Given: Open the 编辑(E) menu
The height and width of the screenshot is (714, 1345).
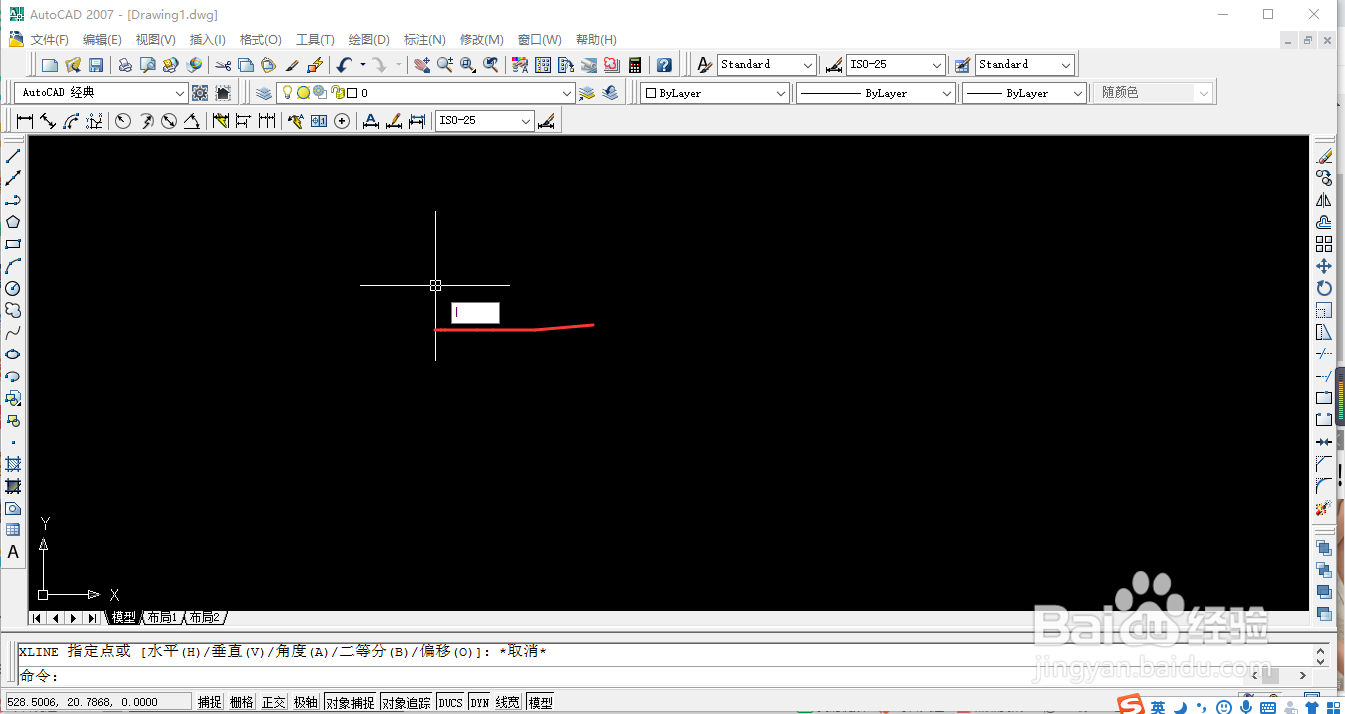Looking at the screenshot, I should point(102,40).
